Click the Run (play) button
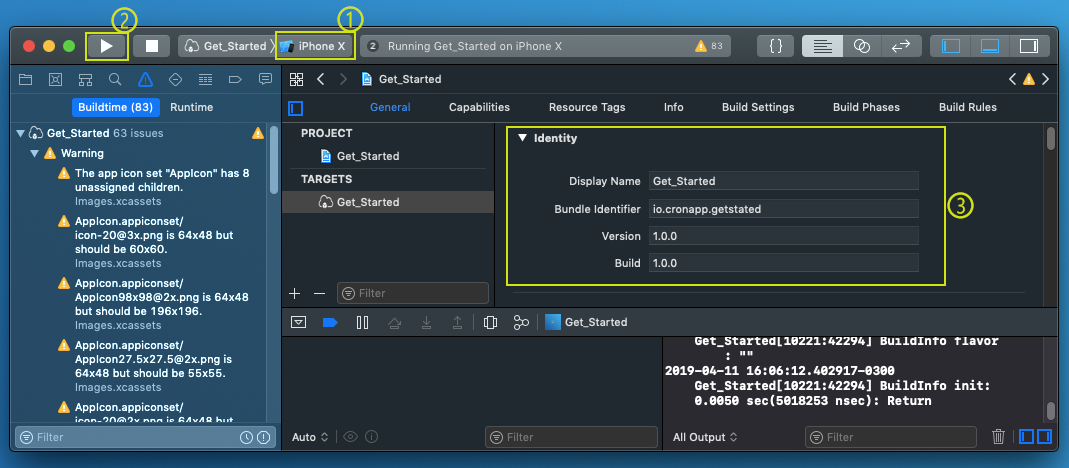 [107, 46]
